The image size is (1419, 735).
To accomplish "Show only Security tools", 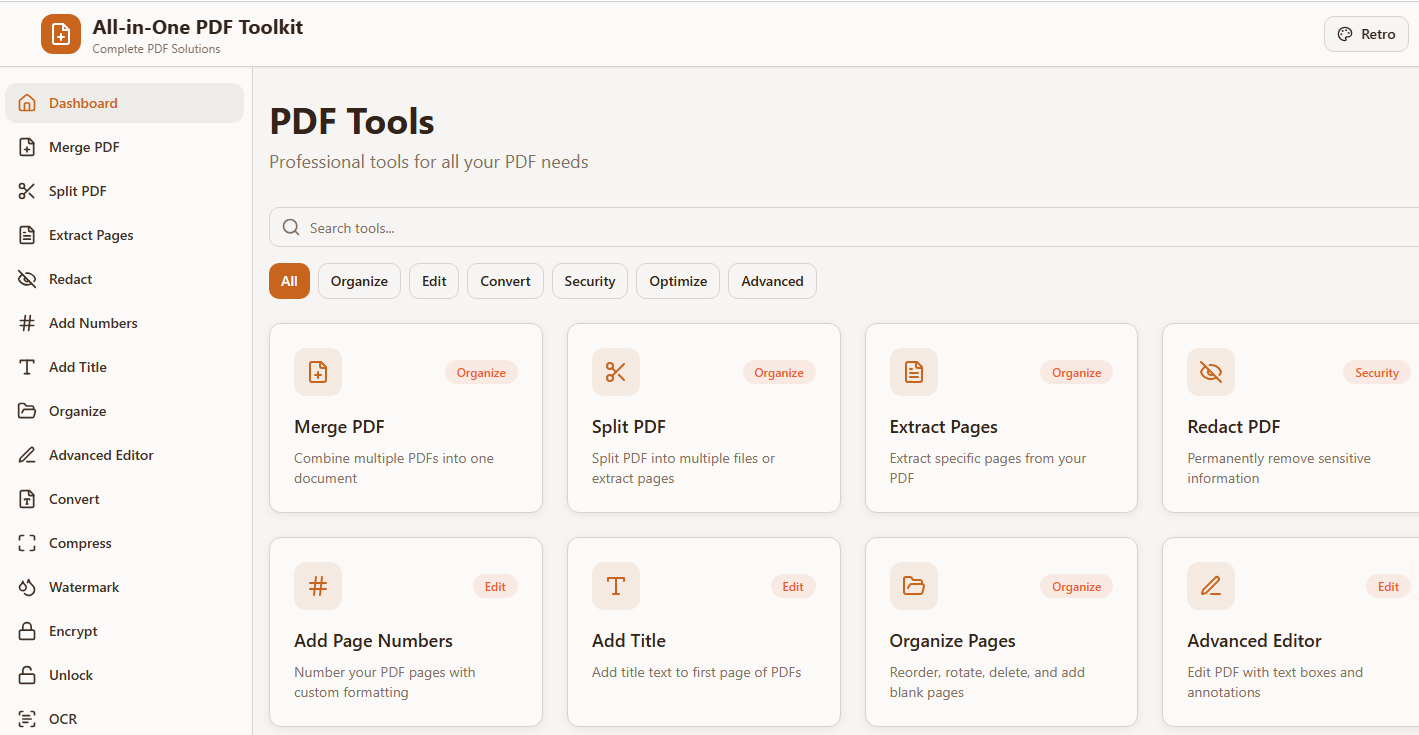I will [x=589, y=281].
